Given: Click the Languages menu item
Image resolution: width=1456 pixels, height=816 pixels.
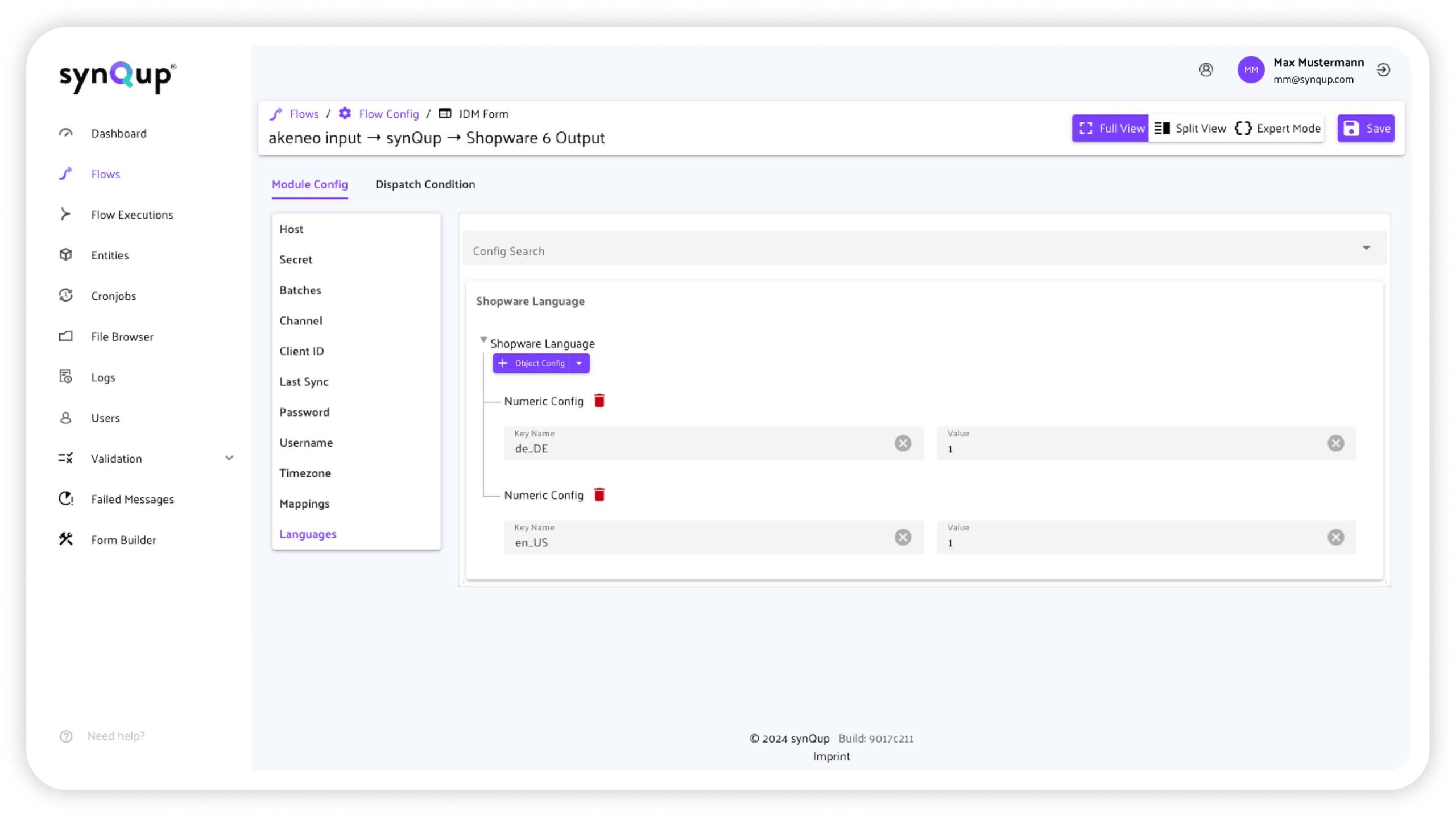Looking at the screenshot, I should coord(307,533).
